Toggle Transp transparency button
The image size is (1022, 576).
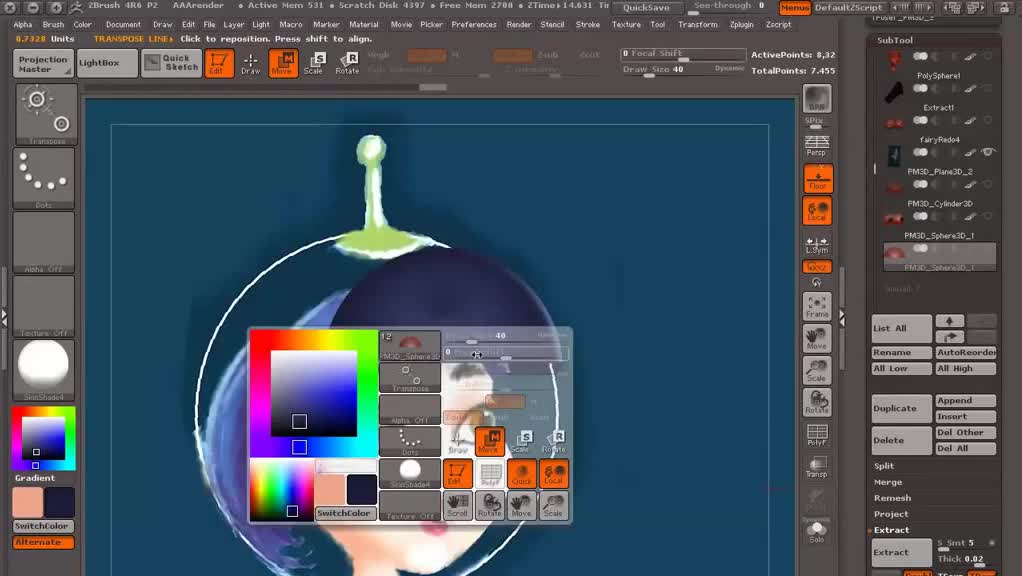817,467
